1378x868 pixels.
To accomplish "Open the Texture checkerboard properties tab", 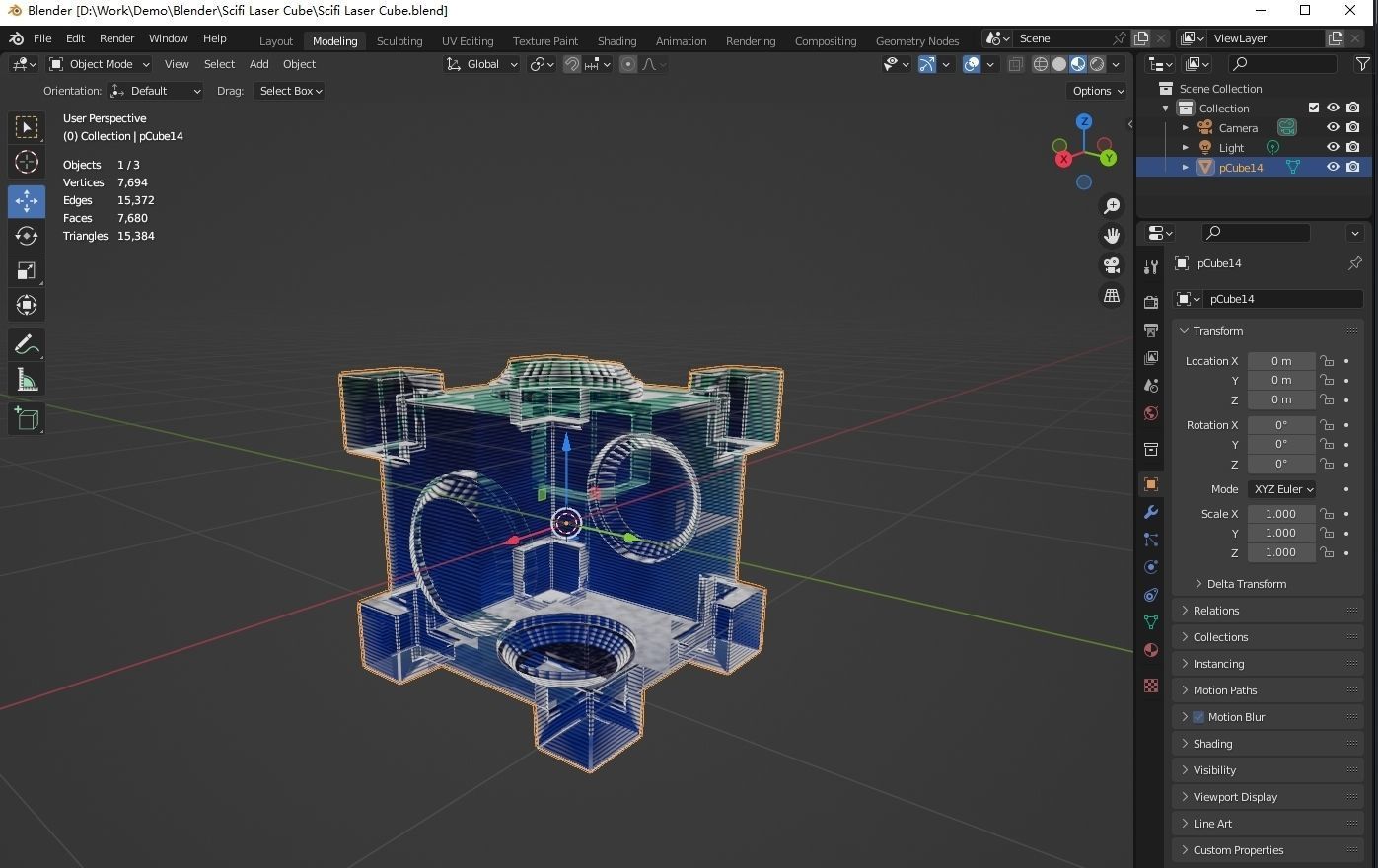I will pyautogui.click(x=1151, y=686).
